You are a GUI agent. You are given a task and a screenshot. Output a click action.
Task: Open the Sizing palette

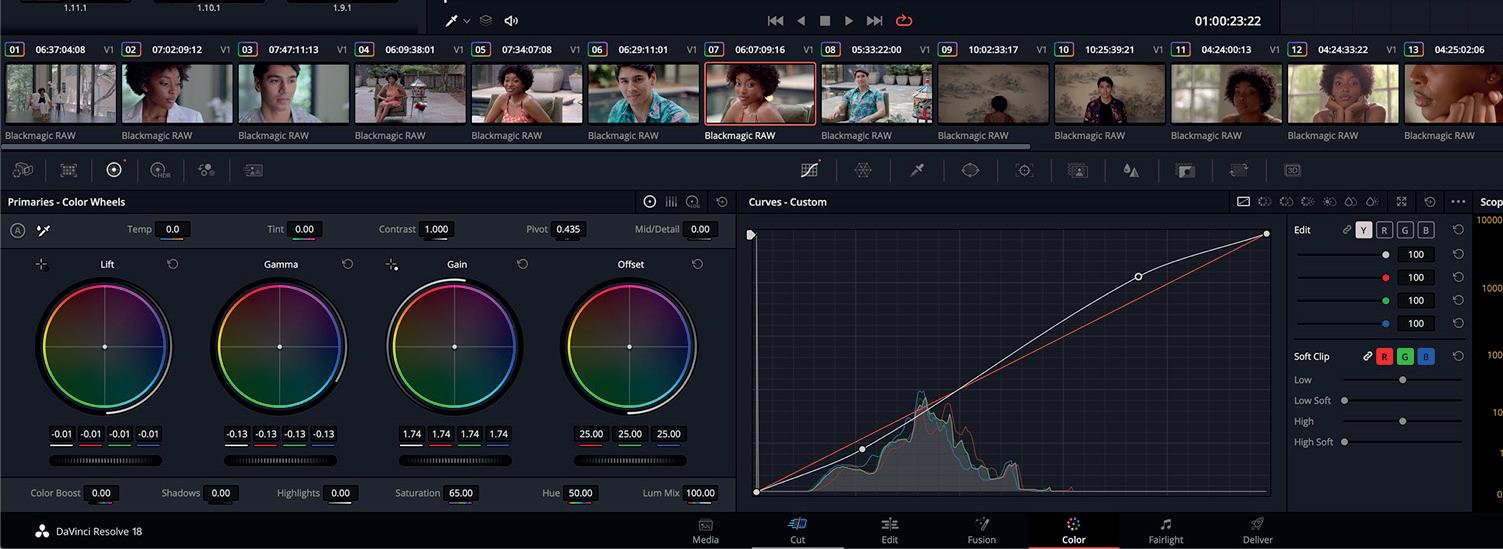1239,170
